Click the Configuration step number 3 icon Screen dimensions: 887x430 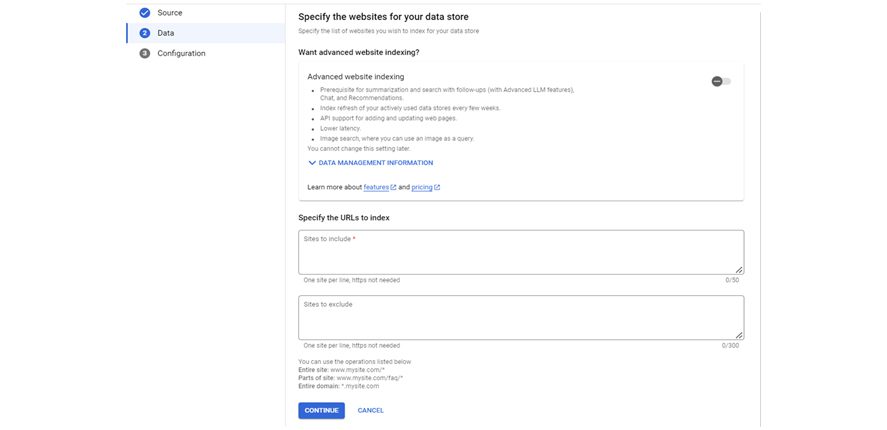[144, 54]
